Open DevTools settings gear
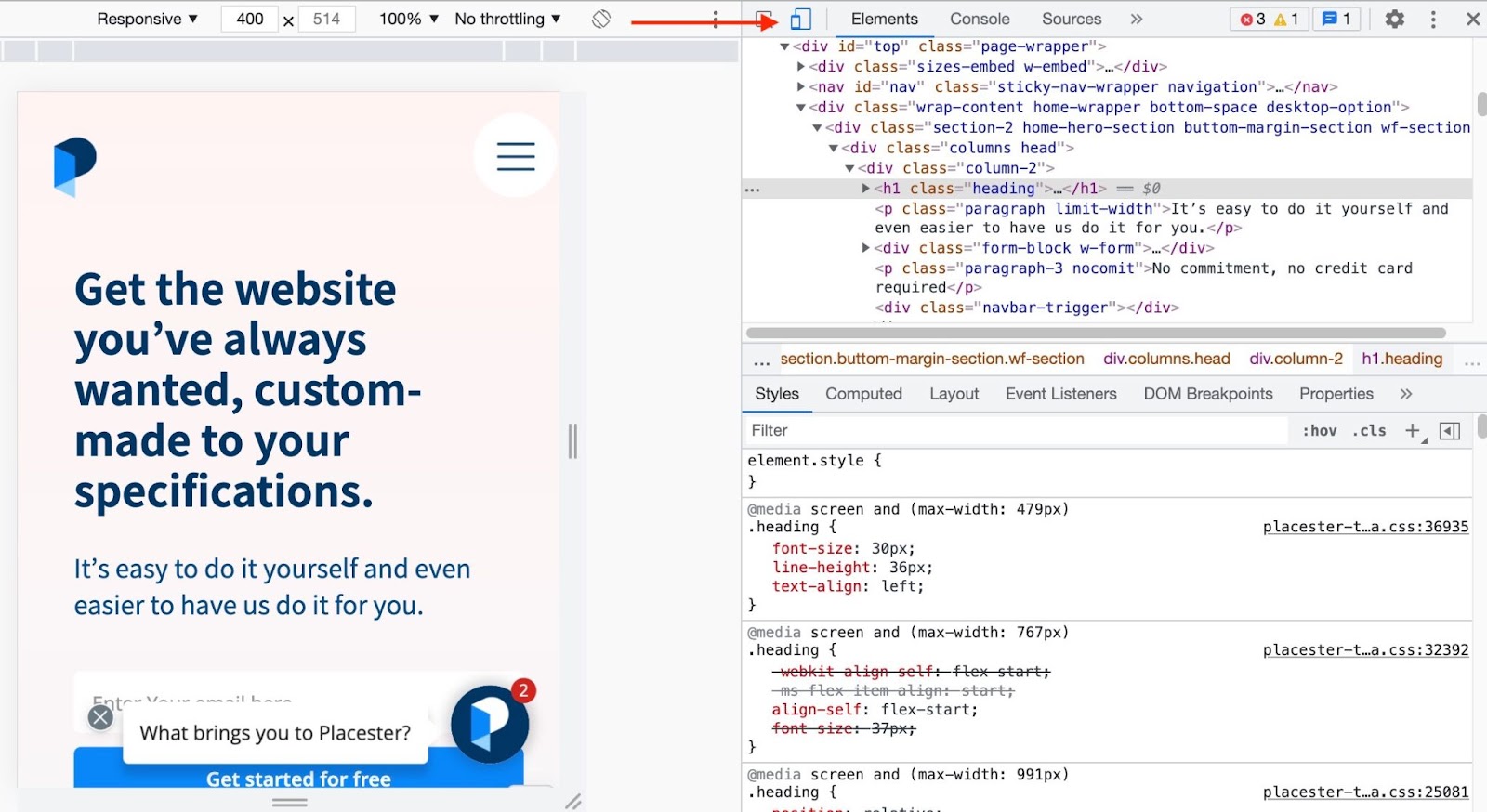This screenshot has height=812, width=1487. pos(1394,19)
